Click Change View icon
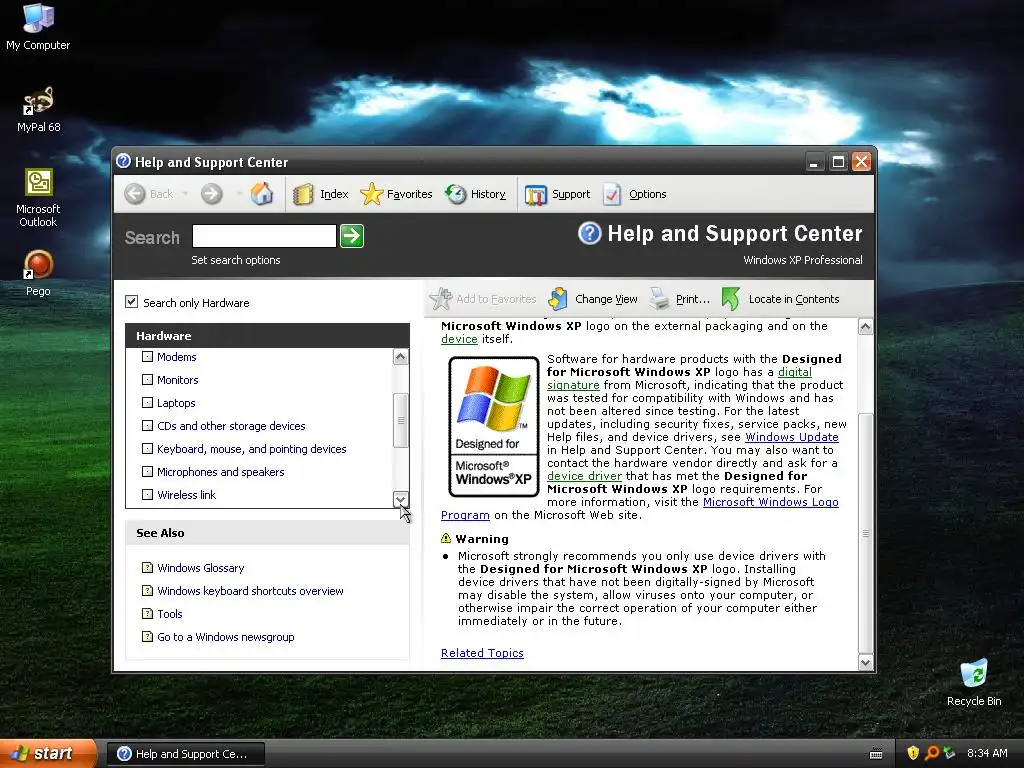 point(558,299)
